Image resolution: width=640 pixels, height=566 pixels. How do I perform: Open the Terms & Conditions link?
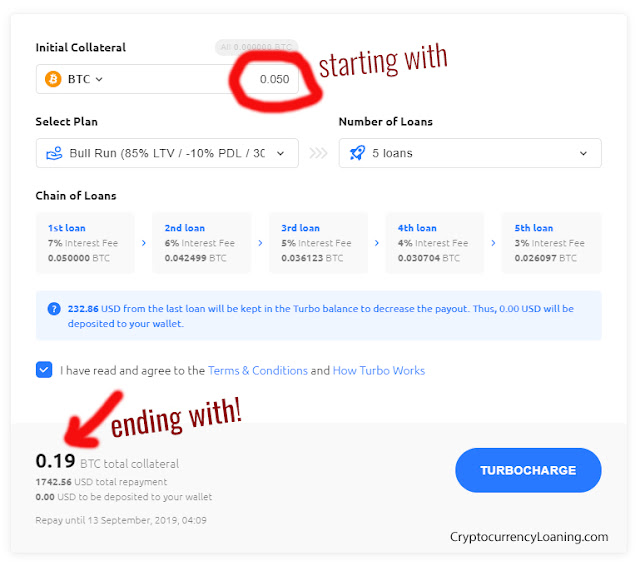[258, 371]
